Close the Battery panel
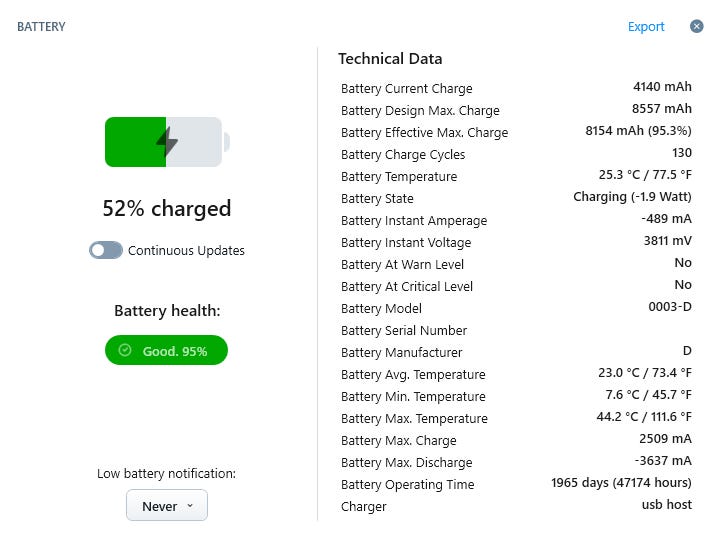Viewport: 719px width, 535px height. click(697, 26)
